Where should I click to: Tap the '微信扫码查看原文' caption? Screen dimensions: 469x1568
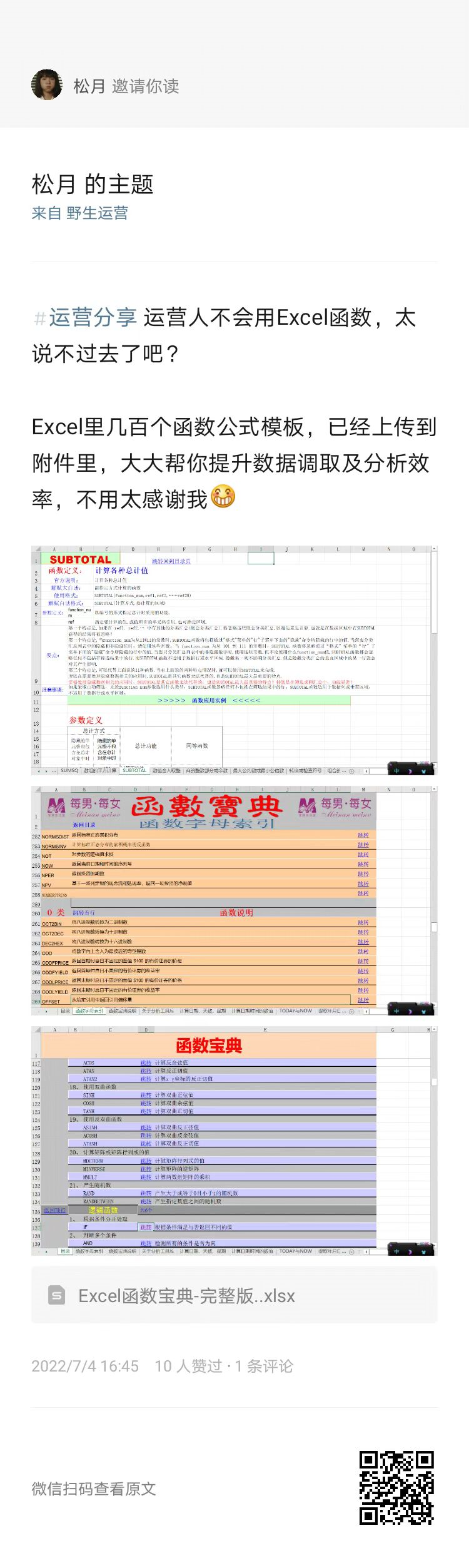(94, 1489)
